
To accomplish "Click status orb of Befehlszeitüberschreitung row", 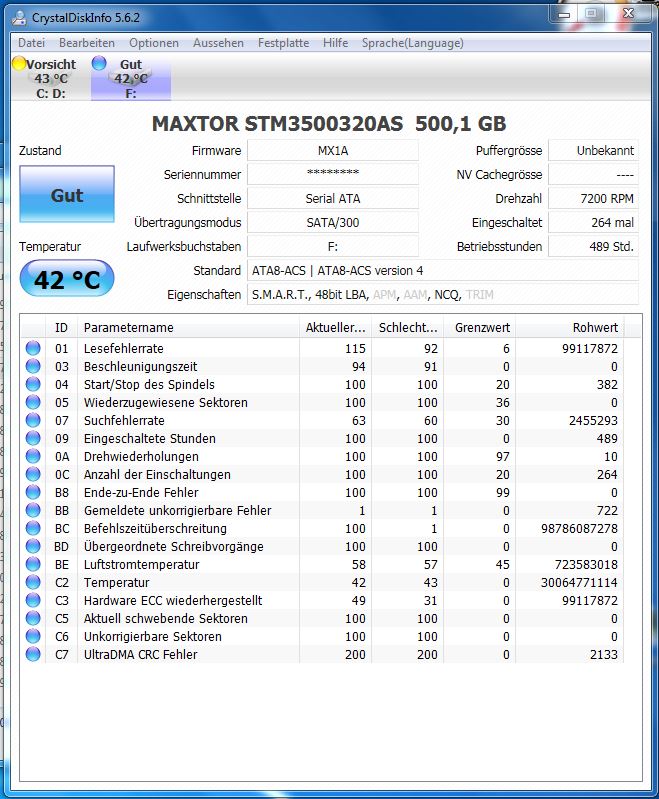I will pyautogui.click(x=33, y=528).
